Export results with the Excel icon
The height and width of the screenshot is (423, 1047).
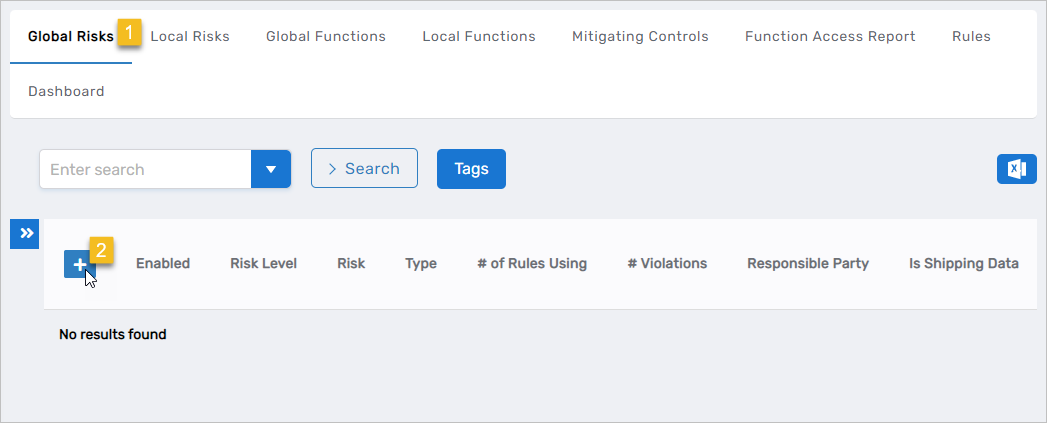1016,169
